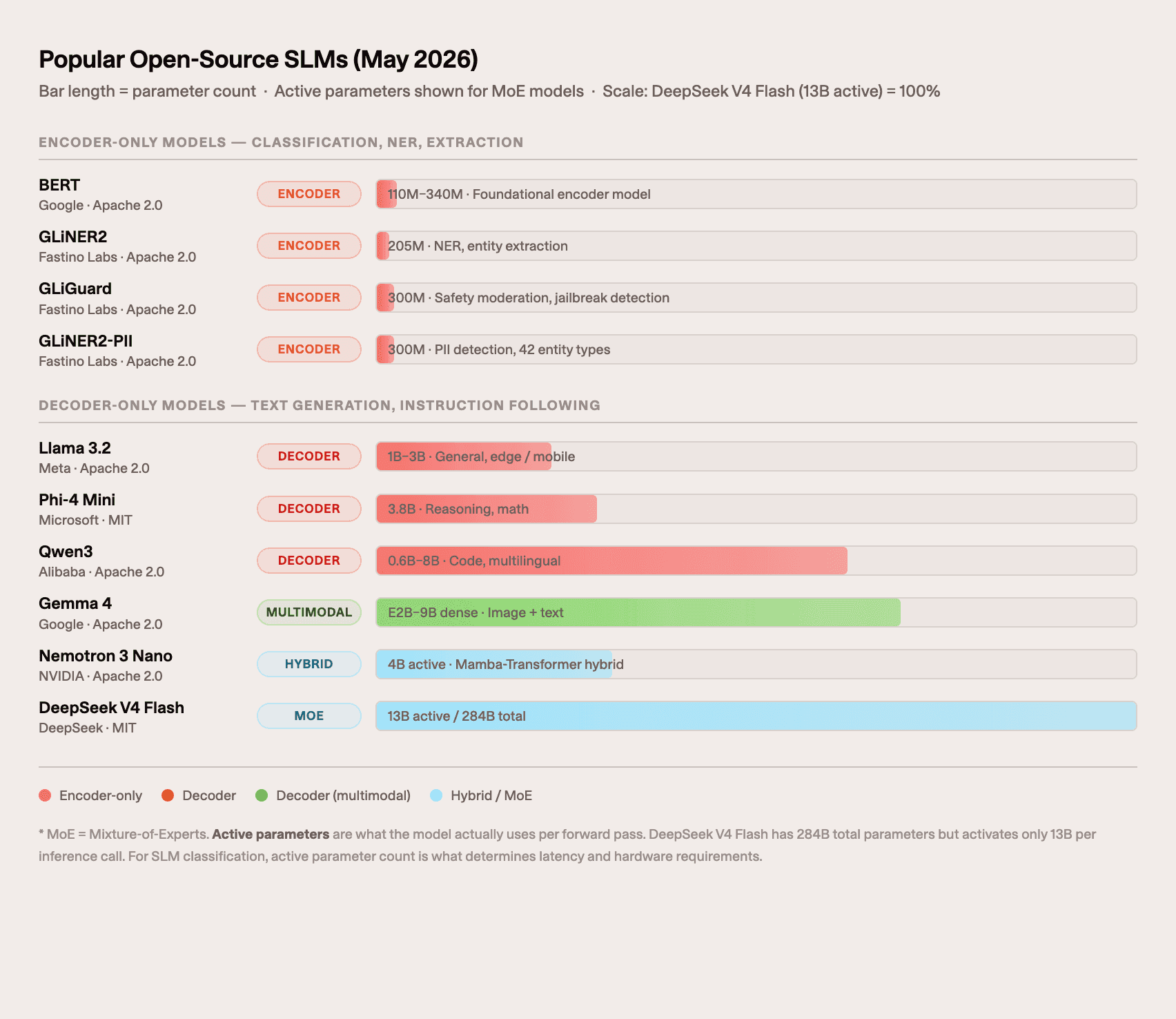The width and height of the screenshot is (1176, 1019).
Task: Select the Nemotron 3 Nano model name
Action: click(106, 656)
